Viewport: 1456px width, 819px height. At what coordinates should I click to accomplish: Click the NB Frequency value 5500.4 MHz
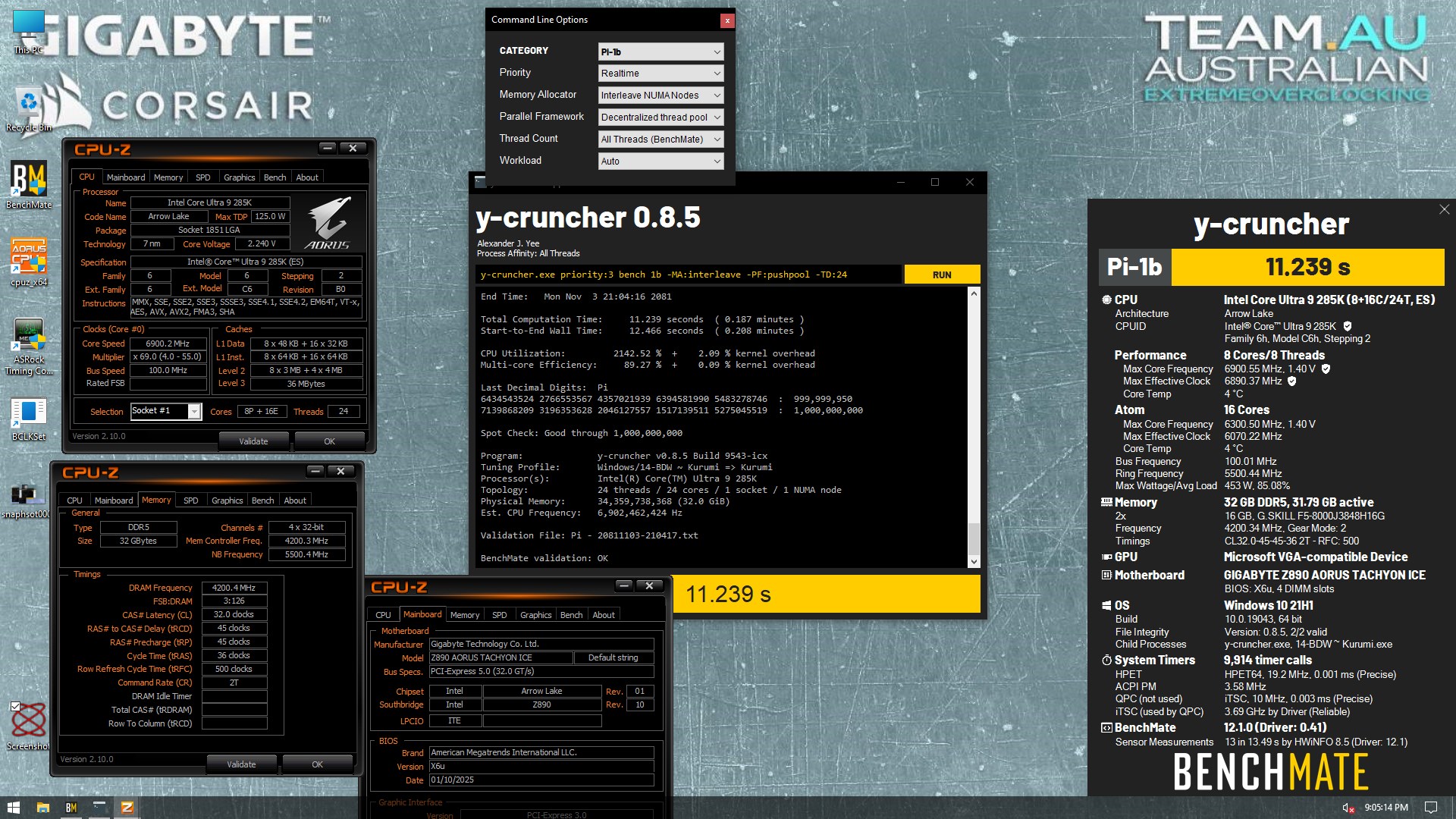coord(306,555)
